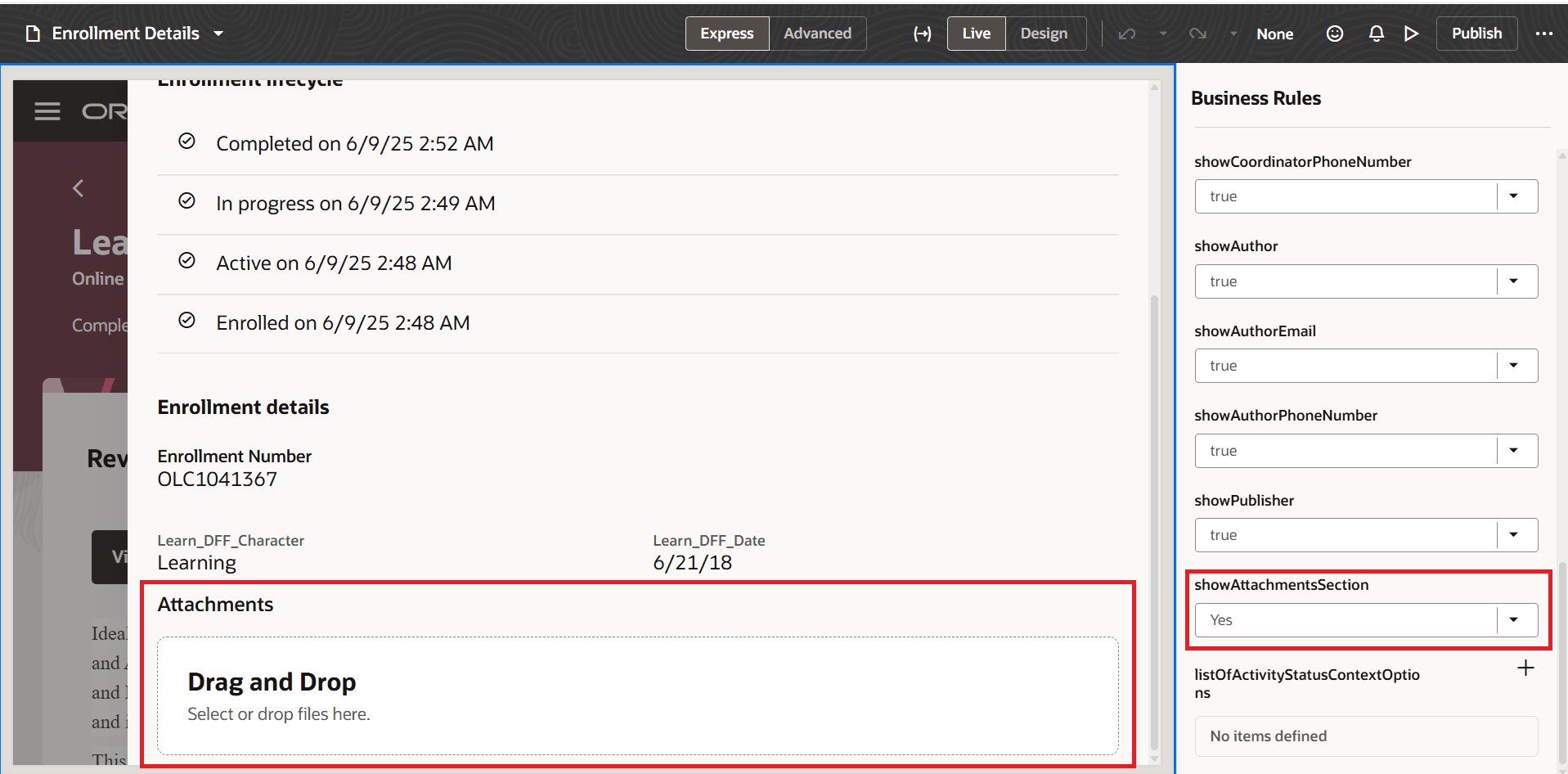Click the back chevron arrow
The height and width of the screenshot is (774, 1568).
[78, 188]
